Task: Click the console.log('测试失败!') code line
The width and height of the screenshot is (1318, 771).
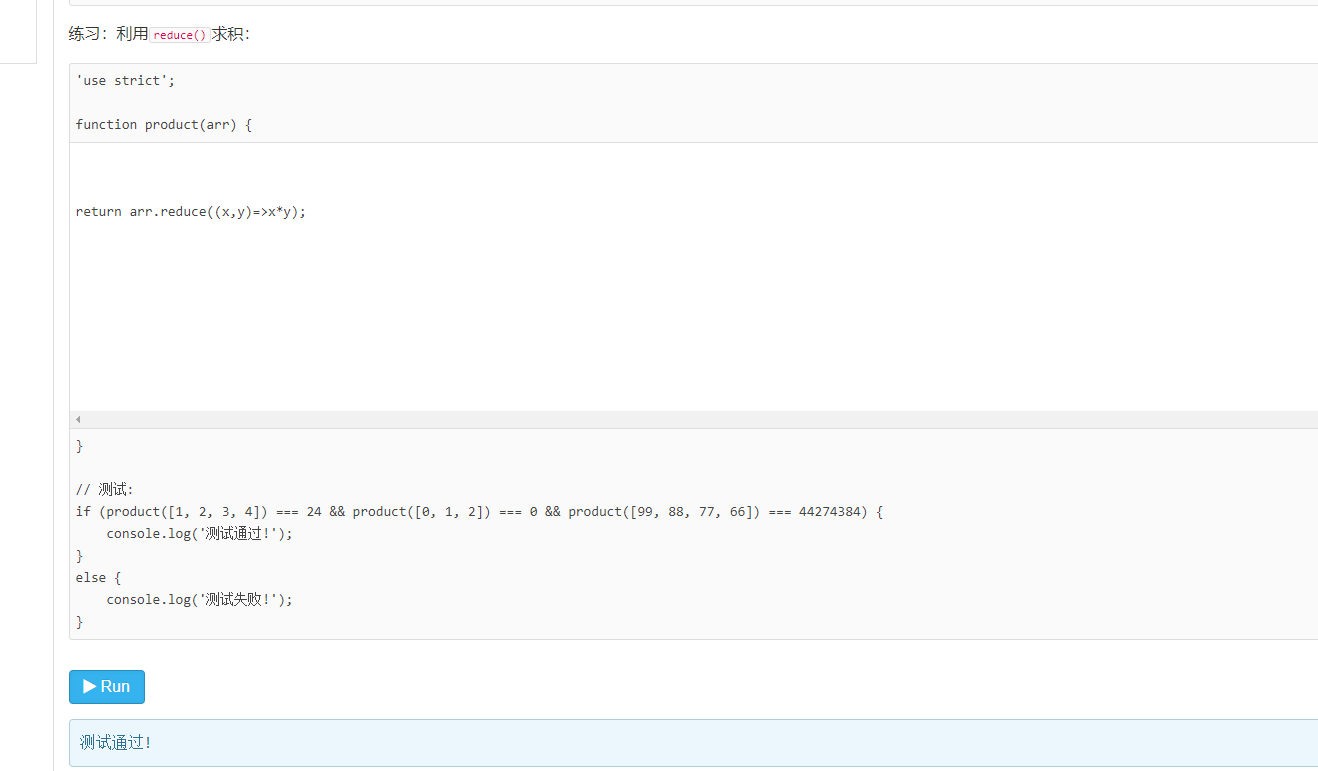Action: click(199, 600)
